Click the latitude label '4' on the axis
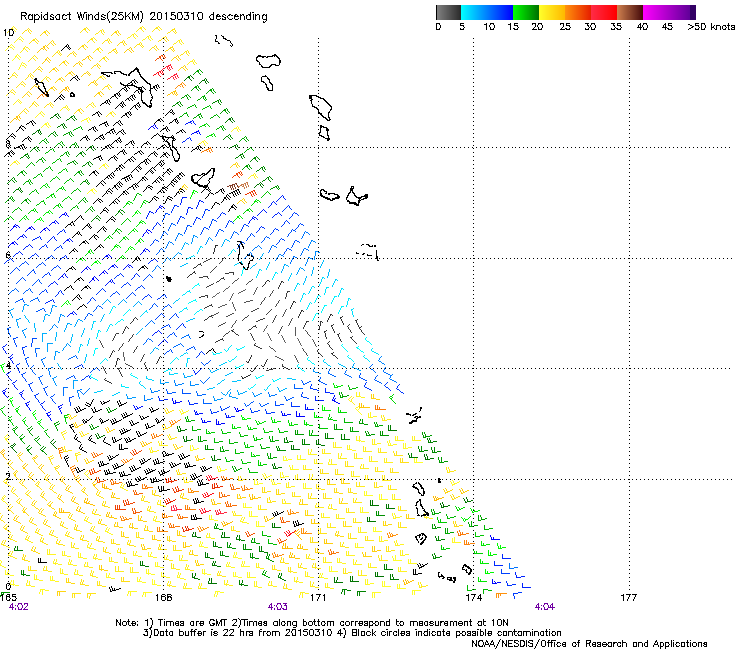 pos(8,366)
